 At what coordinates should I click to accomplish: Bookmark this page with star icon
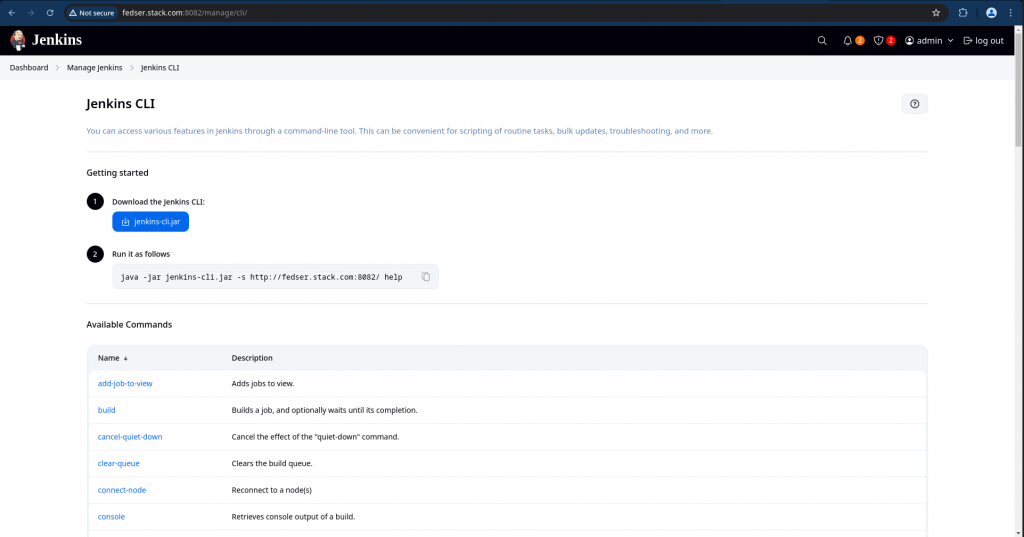pyautogui.click(x=936, y=13)
